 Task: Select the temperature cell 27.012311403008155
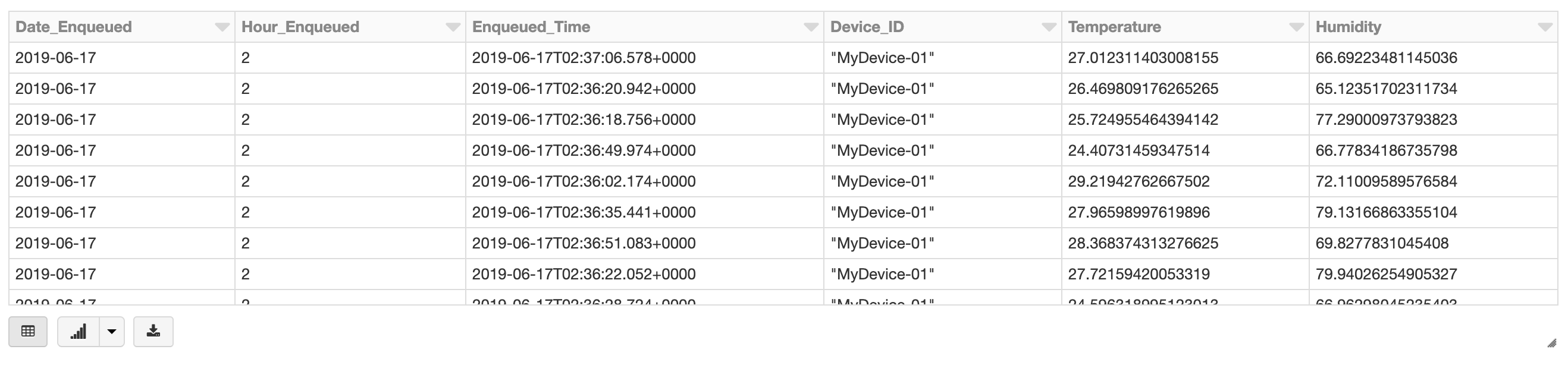(x=1143, y=58)
